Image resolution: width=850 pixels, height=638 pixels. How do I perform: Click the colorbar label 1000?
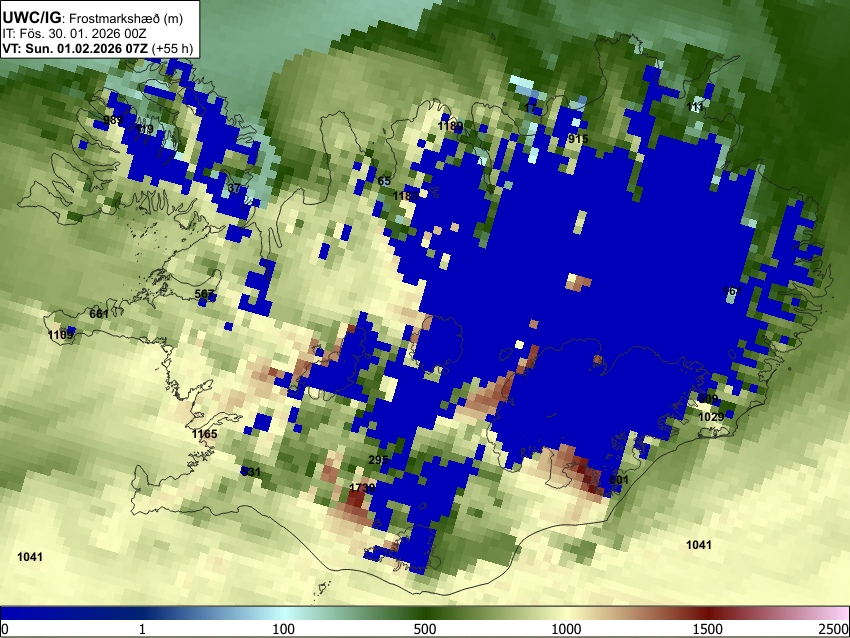click(x=566, y=629)
